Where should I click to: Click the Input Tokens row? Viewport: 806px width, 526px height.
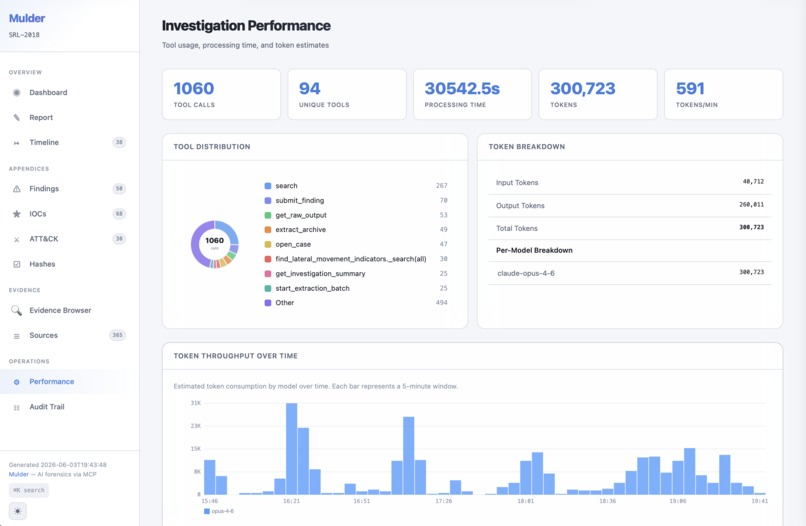(x=630, y=183)
